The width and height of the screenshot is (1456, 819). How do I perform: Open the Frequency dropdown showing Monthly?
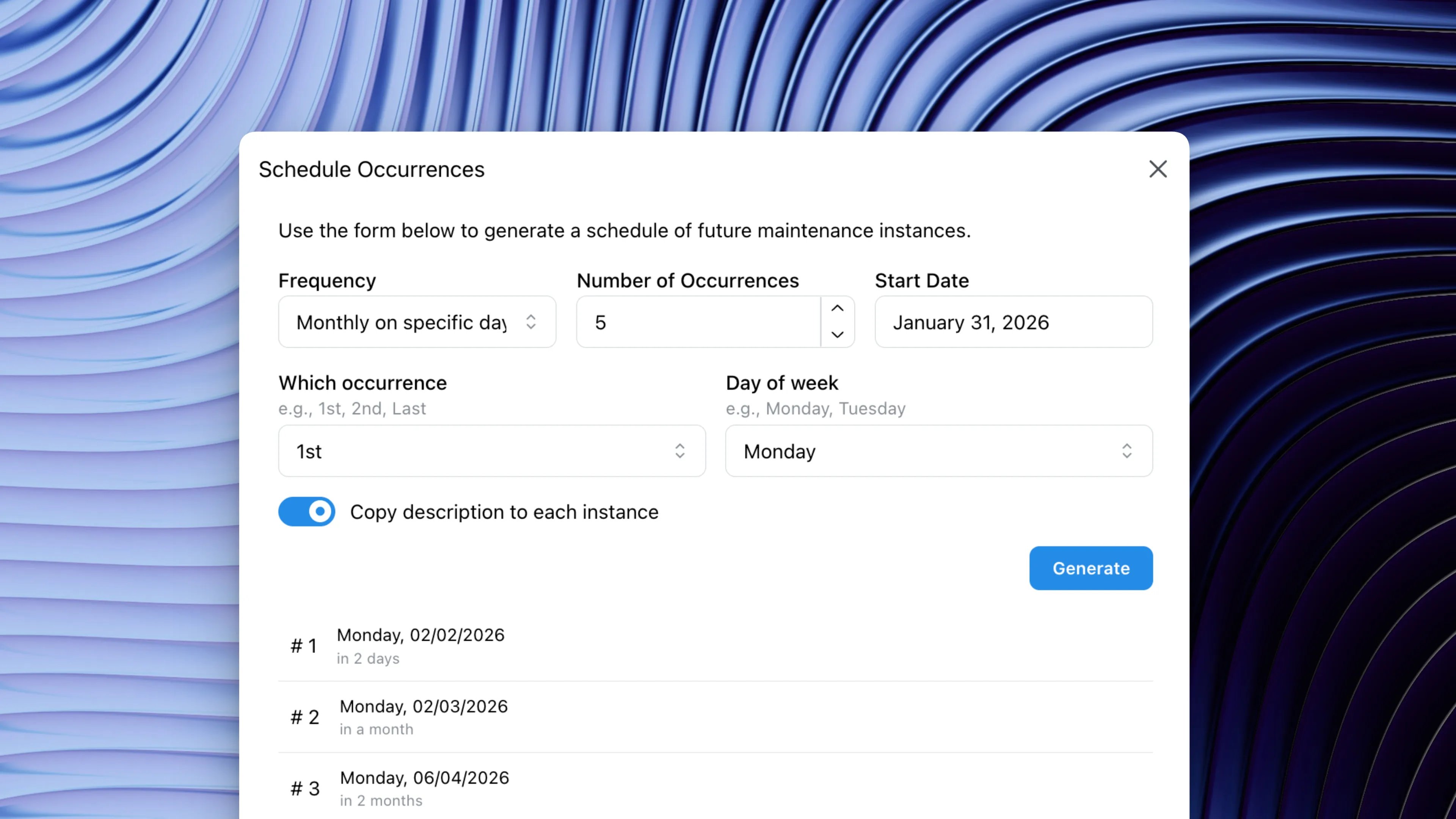coord(417,322)
